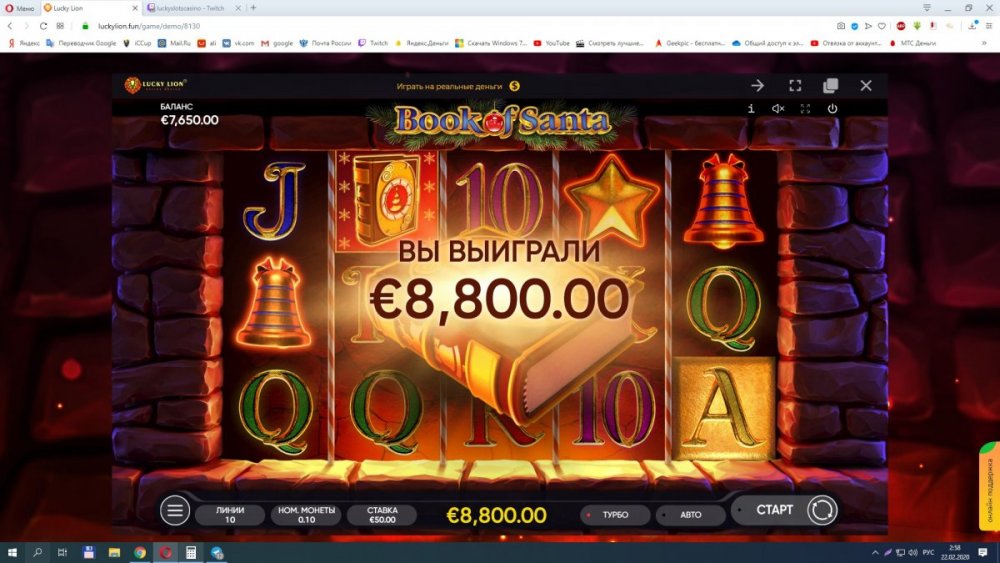Open the Линии lines selector
1000x563 pixels.
(x=230, y=515)
